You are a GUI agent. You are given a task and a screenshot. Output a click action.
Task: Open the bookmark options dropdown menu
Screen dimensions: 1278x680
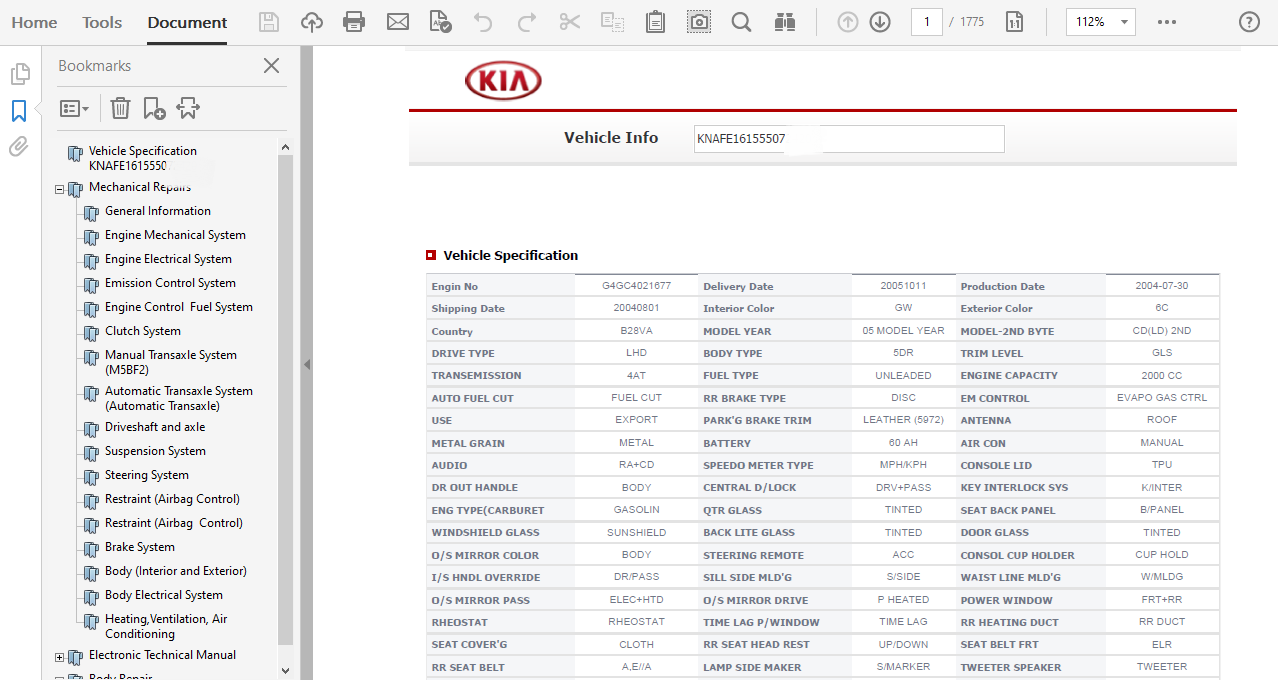coord(75,108)
